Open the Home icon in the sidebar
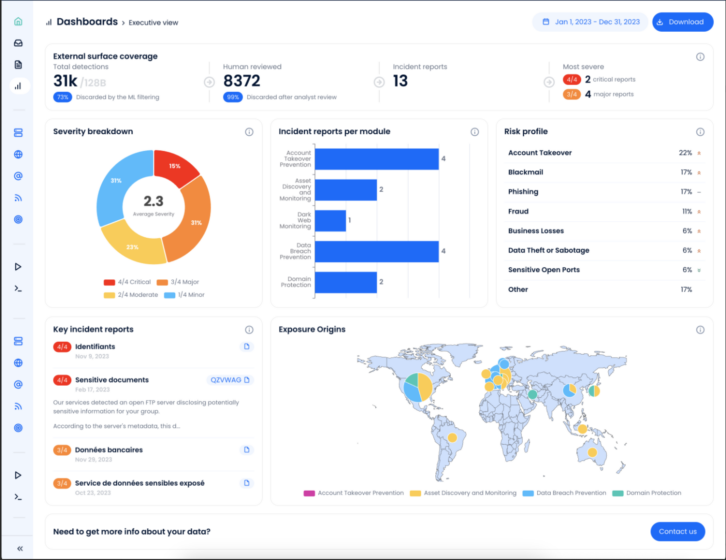Image resolution: width=726 pixels, height=560 pixels. tap(18, 21)
